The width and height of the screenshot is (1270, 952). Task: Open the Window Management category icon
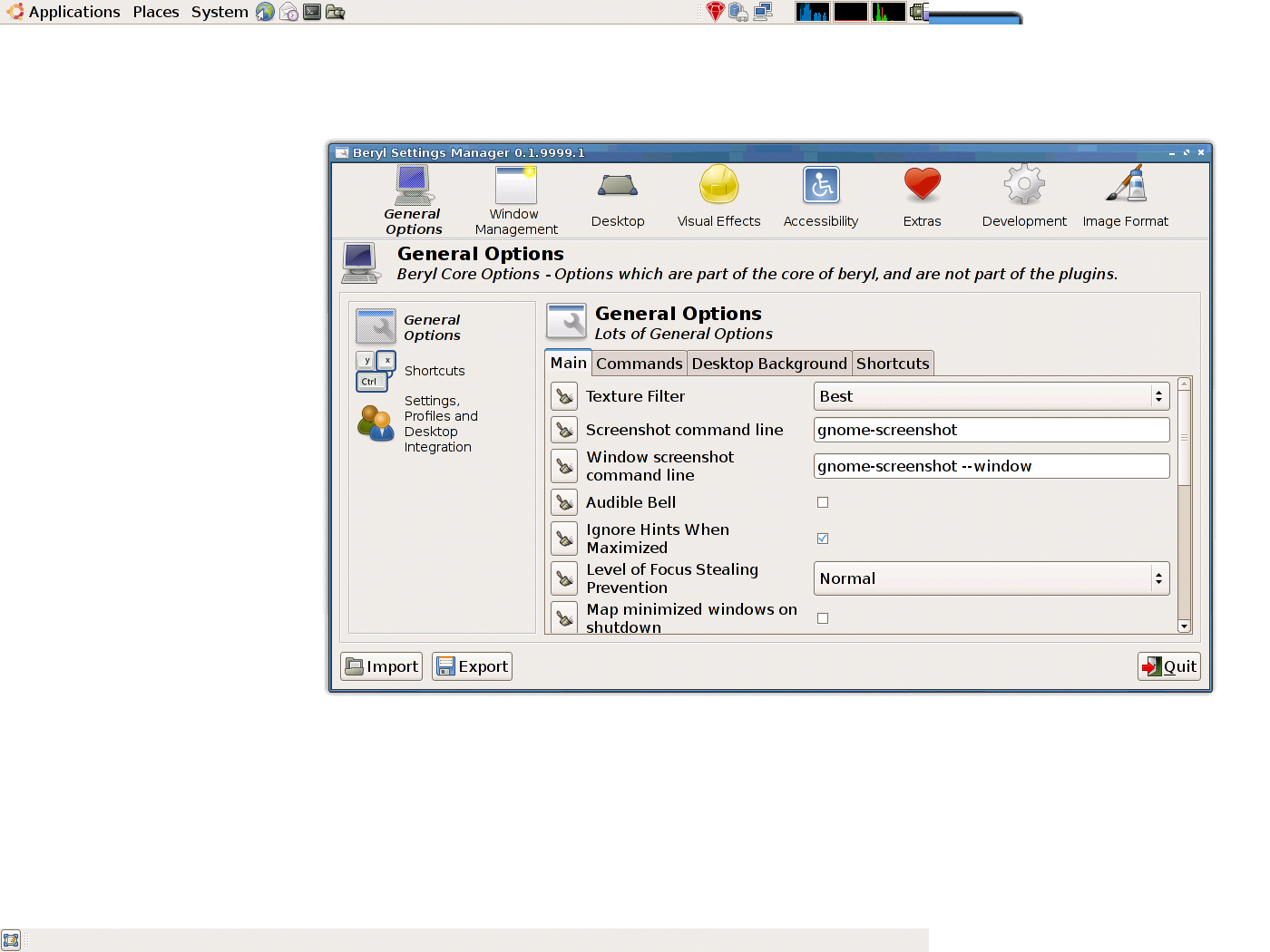pyautogui.click(x=515, y=186)
